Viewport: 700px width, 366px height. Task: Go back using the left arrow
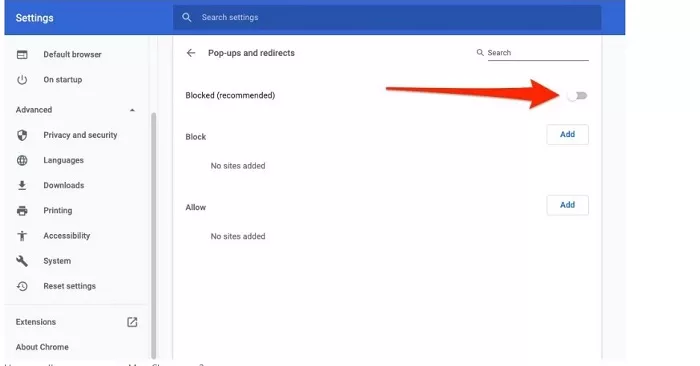191,53
